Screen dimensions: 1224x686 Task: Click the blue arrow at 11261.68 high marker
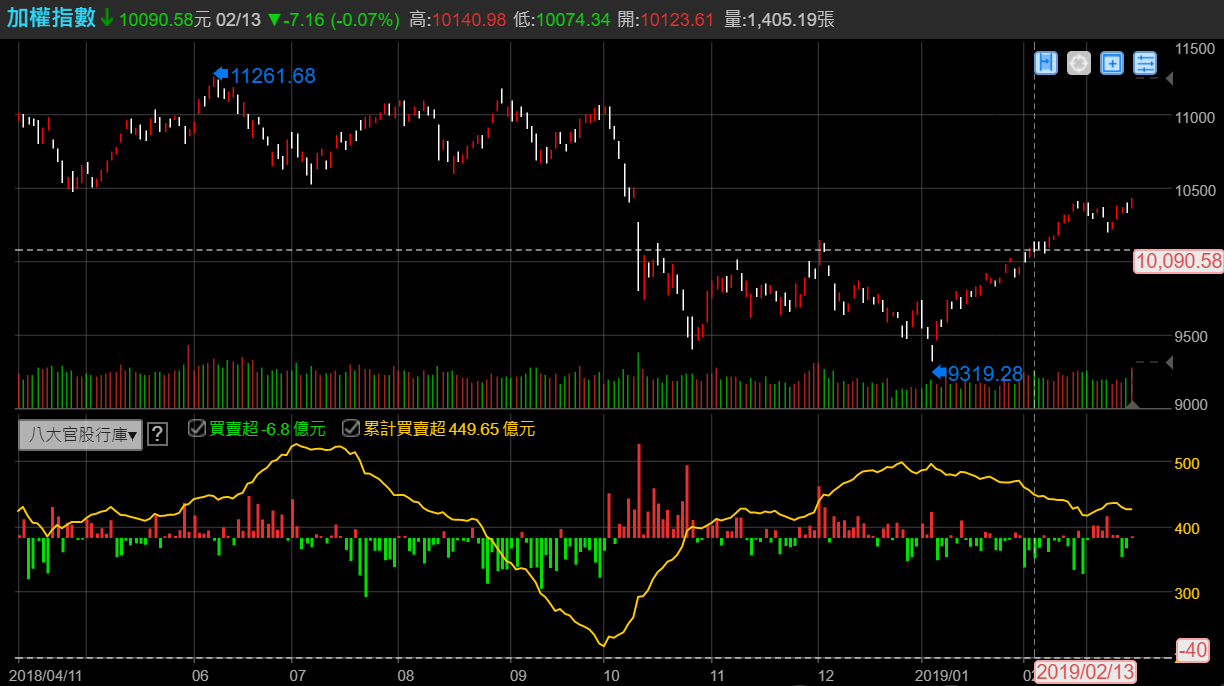(221, 73)
